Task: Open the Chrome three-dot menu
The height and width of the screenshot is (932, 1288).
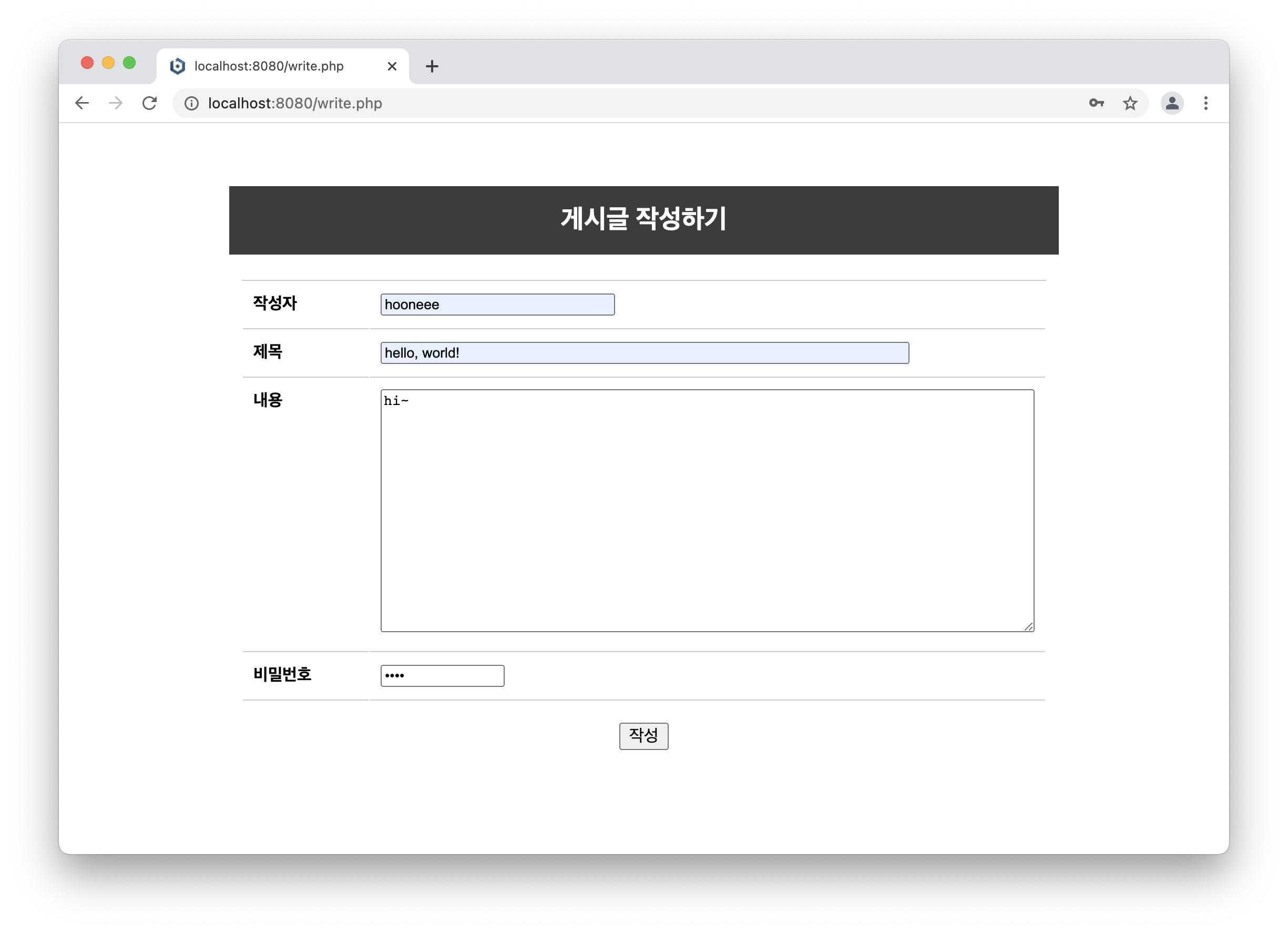Action: [1205, 103]
